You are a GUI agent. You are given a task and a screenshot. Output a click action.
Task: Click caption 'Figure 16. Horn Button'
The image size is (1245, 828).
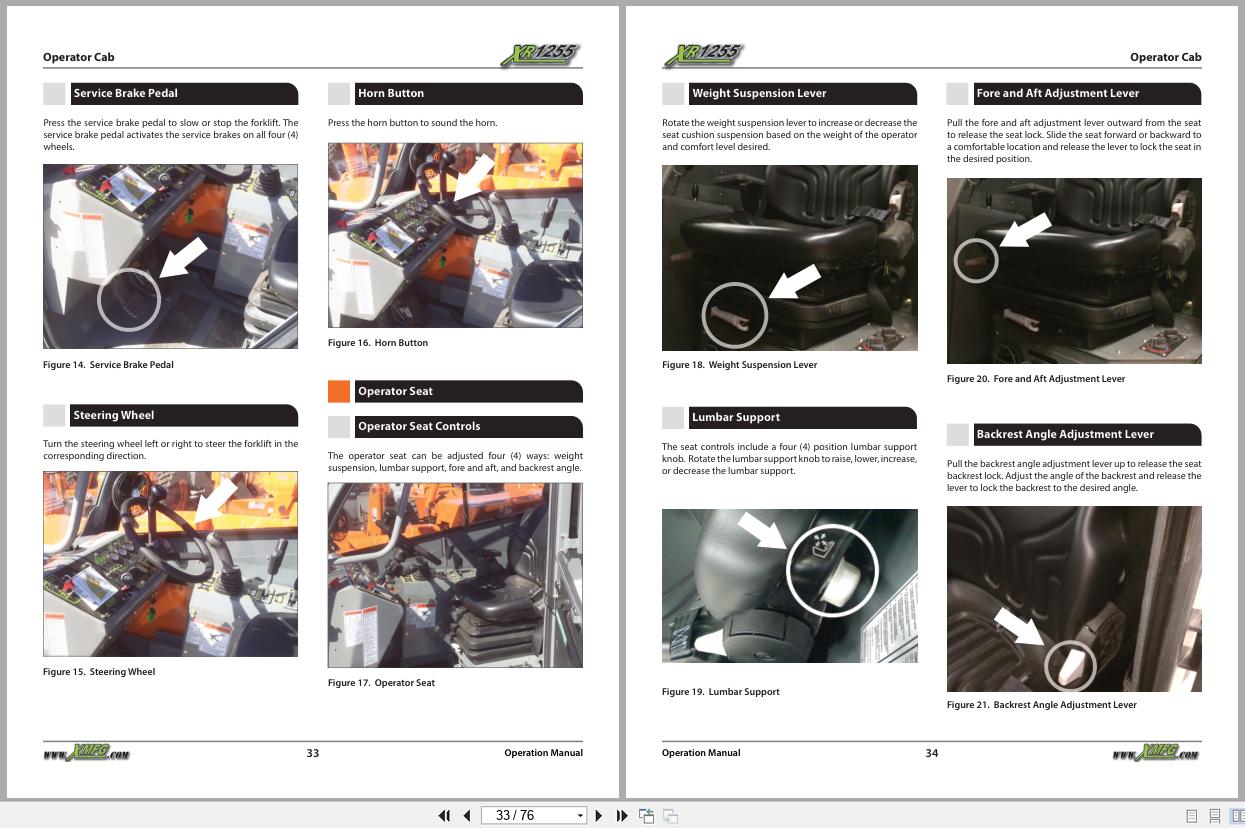coord(378,343)
